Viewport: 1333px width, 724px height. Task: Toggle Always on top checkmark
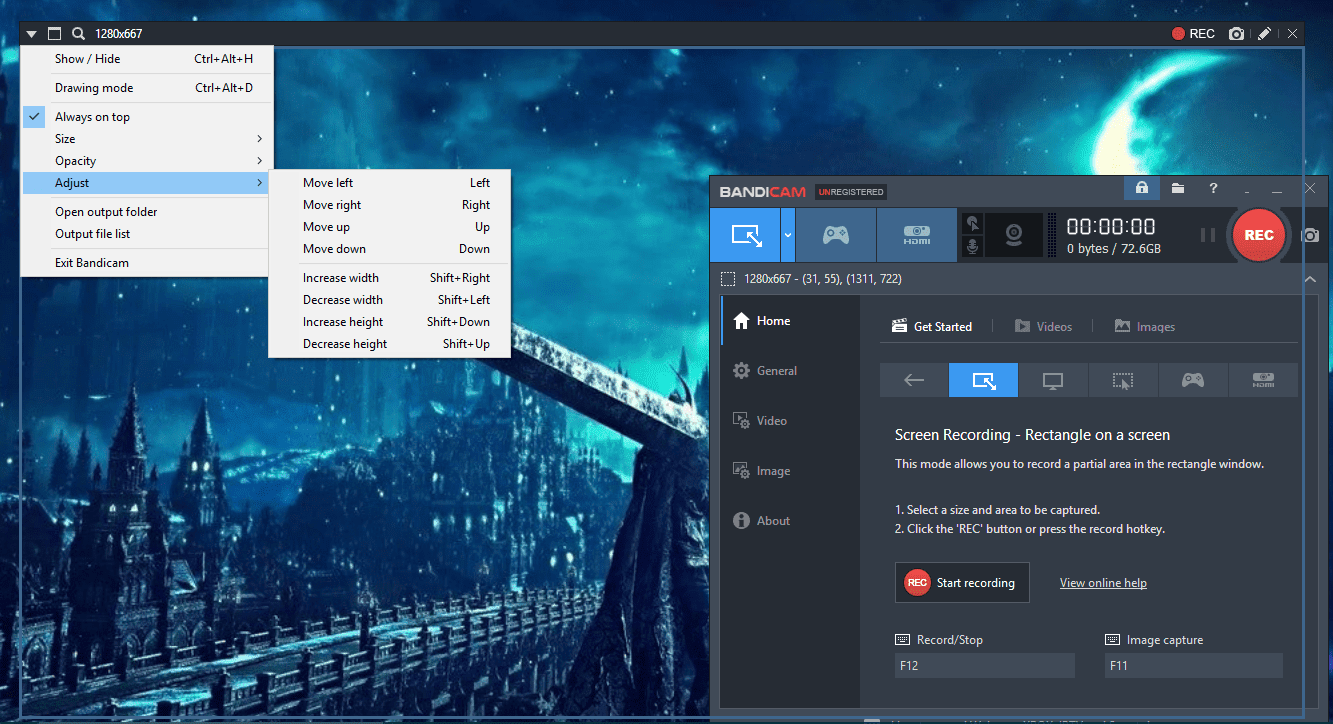pos(147,117)
